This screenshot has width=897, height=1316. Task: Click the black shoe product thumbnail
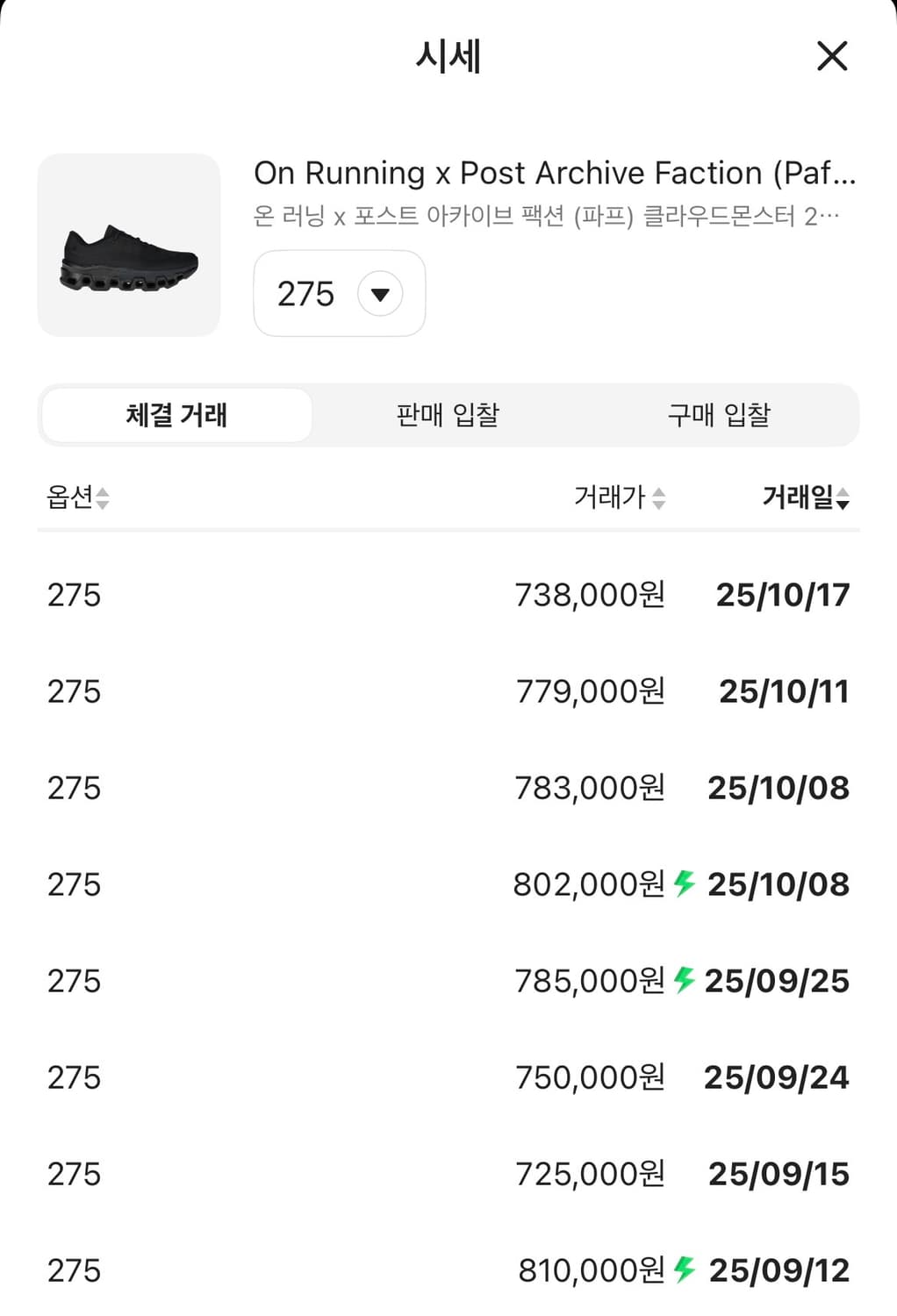129,246
